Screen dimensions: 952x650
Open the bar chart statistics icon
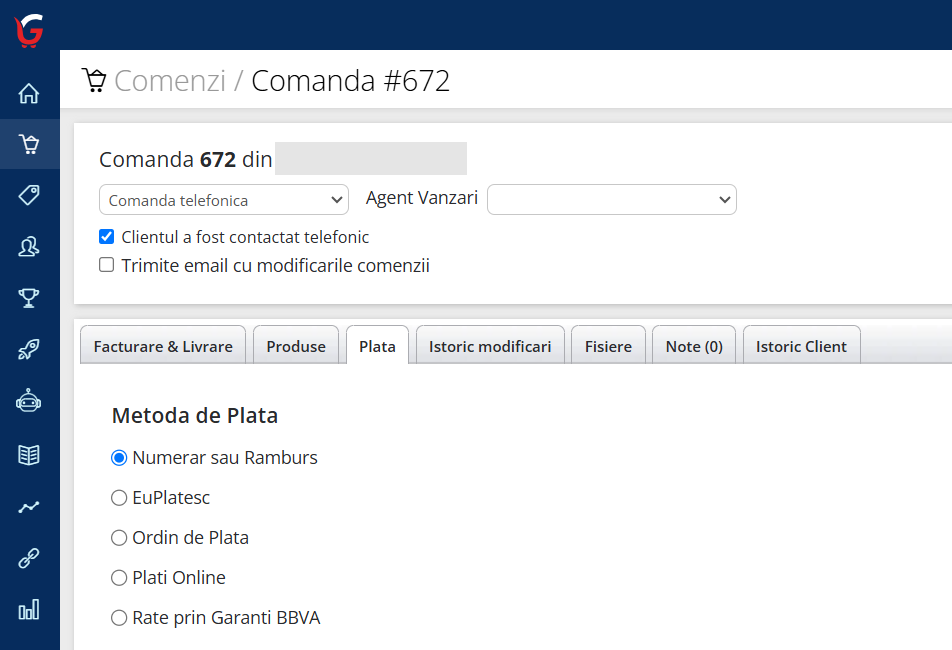[x=29, y=609]
